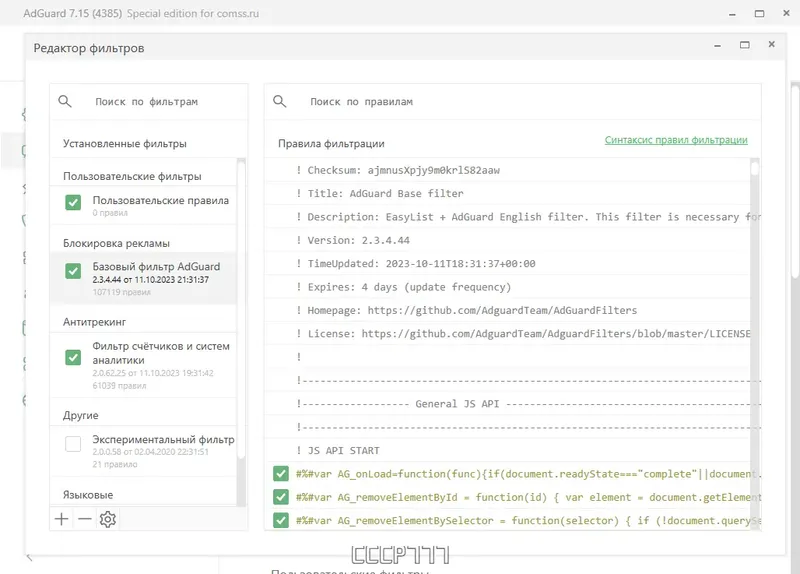
Task: Click the magnifier icon in the rules search
Action: [x=280, y=101]
